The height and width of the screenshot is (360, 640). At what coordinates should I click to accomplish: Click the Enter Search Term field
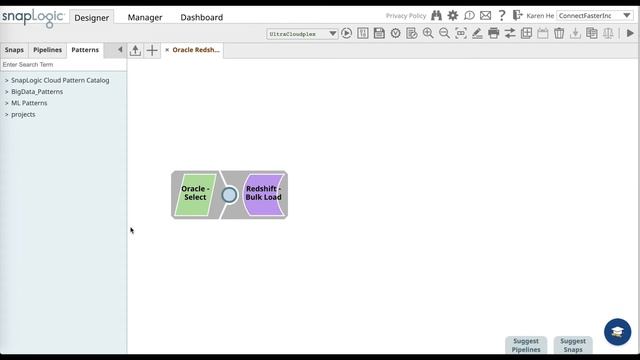coord(63,64)
